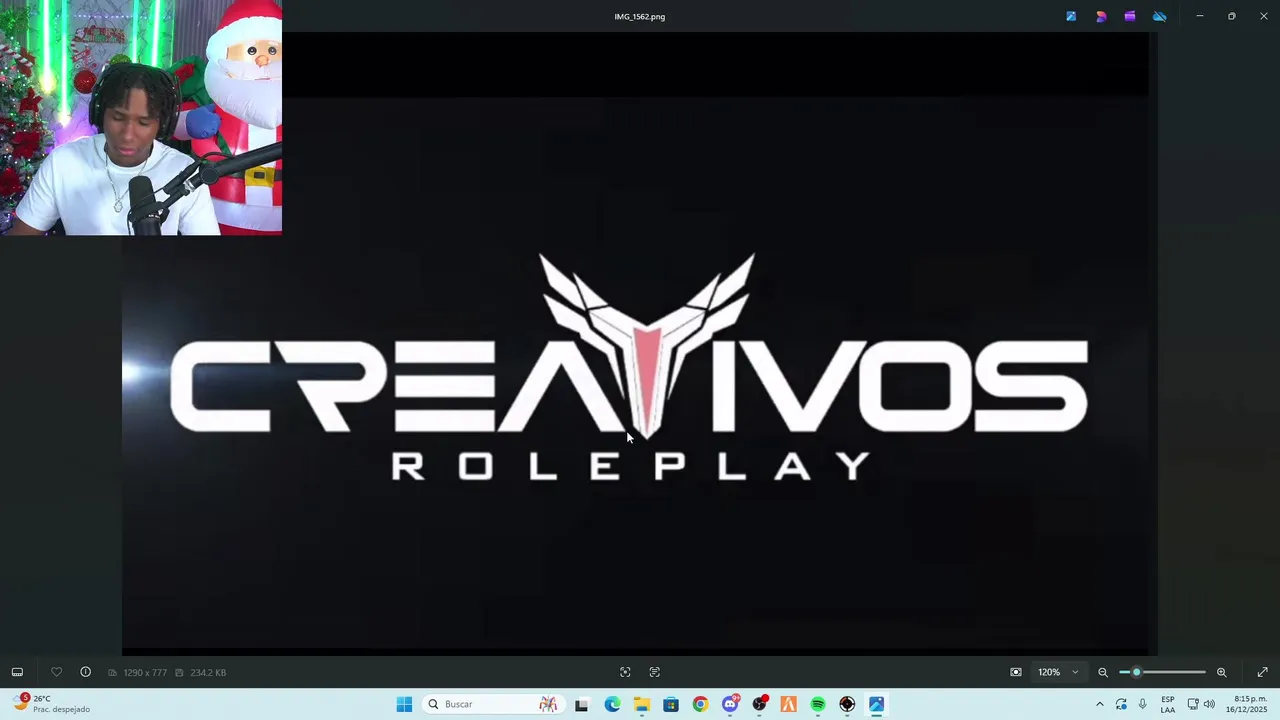Open Microsoft Designer from the title bar
The image size is (1280, 720).
point(1101,16)
